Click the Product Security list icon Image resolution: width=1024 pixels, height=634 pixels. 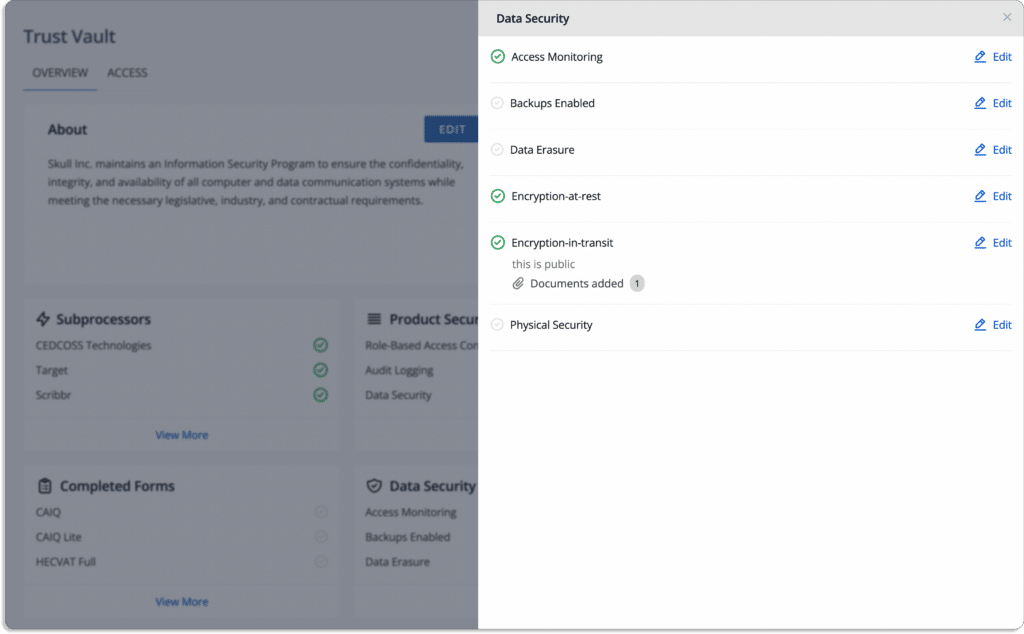click(x=374, y=319)
